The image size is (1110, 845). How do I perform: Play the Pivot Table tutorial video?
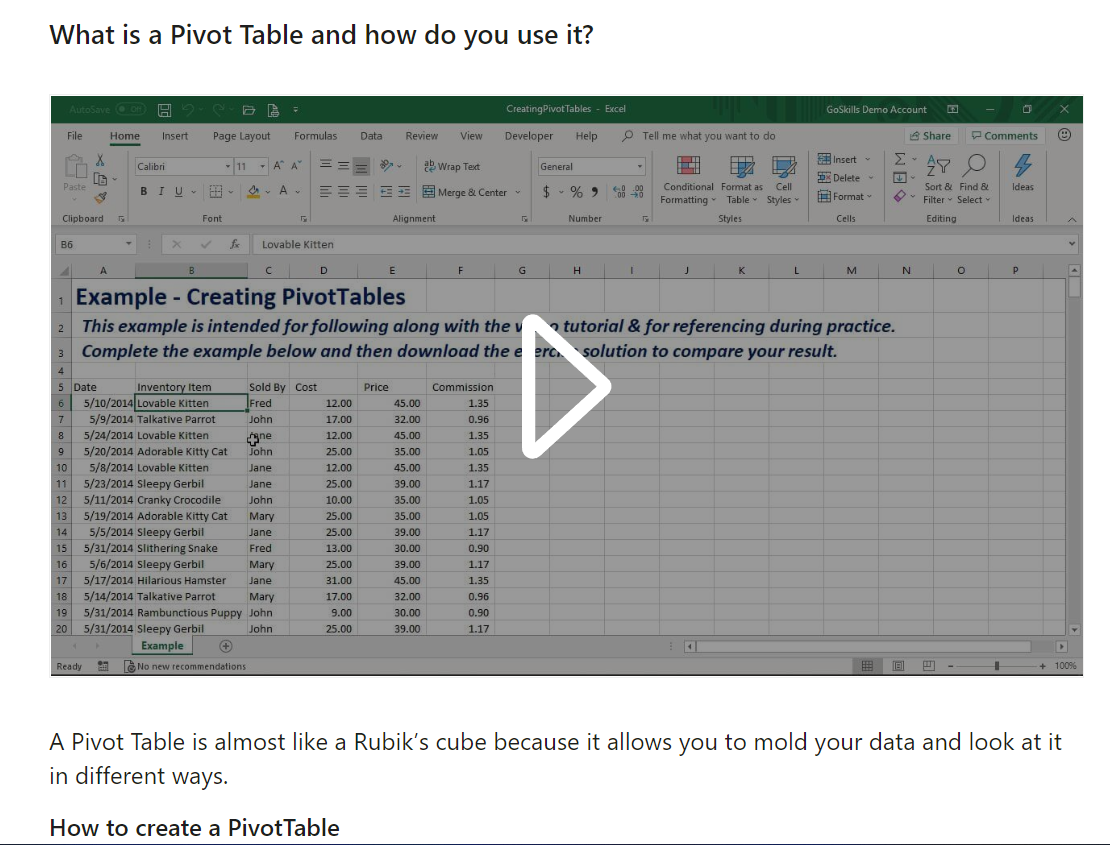pyautogui.click(x=566, y=386)
